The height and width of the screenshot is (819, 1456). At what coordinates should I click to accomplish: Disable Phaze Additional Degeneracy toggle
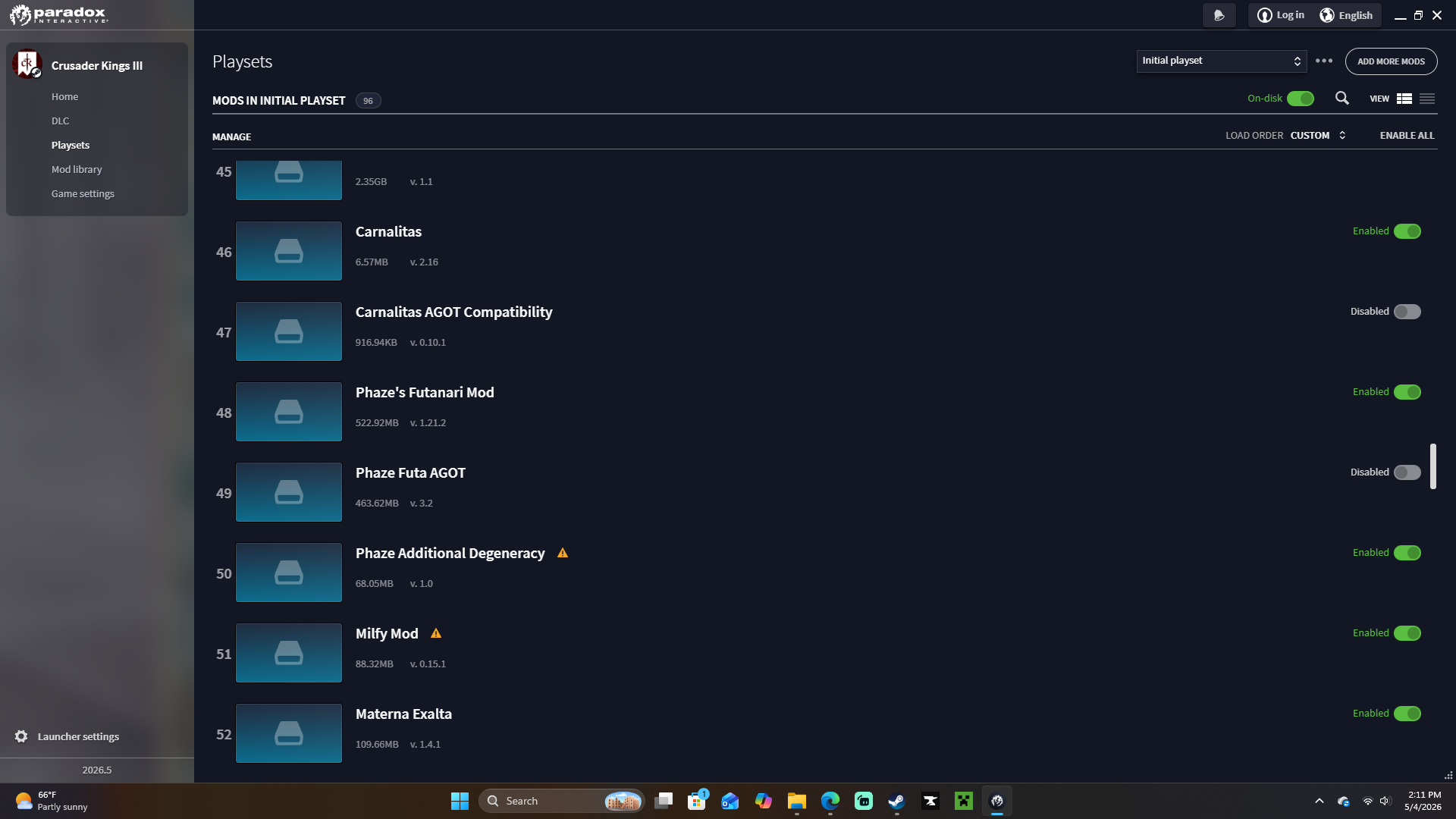1407,553
